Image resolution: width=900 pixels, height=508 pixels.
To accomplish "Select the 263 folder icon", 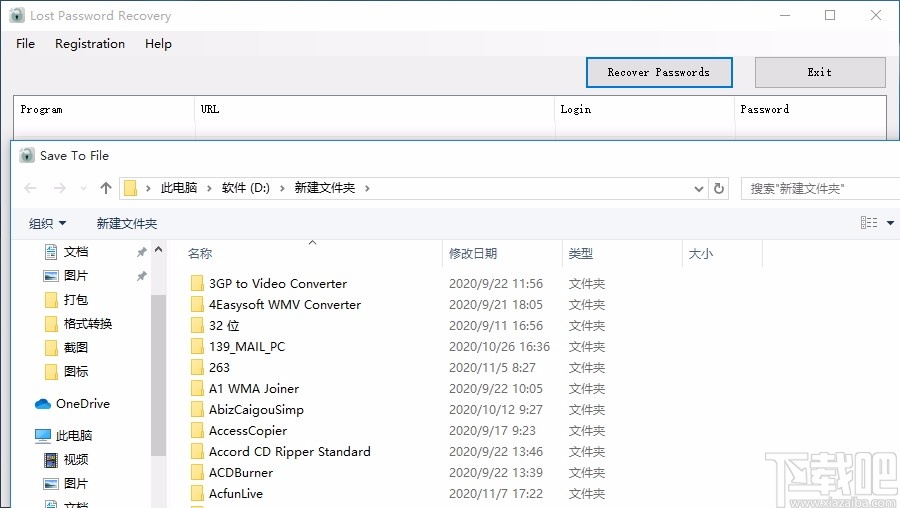I will 197,367.
